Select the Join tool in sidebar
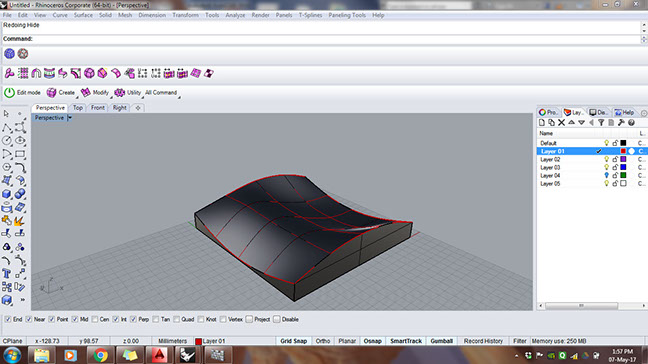The width and height of the screenshot is (648, 364). point(7,221)
